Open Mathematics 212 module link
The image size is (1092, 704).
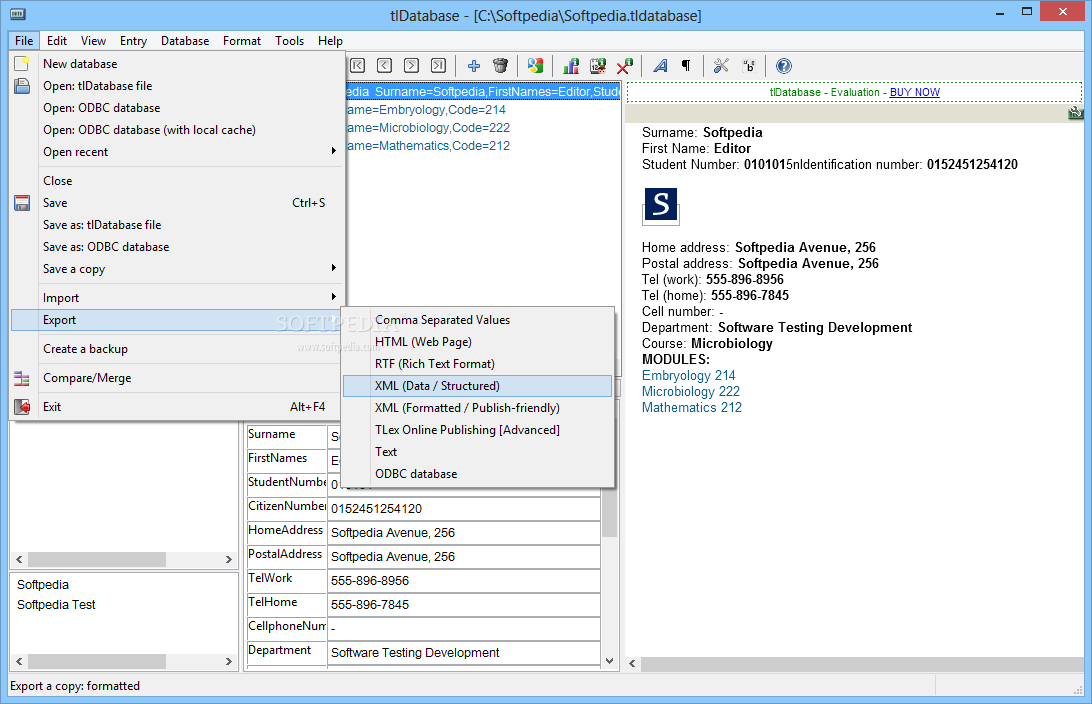(692, 408)
